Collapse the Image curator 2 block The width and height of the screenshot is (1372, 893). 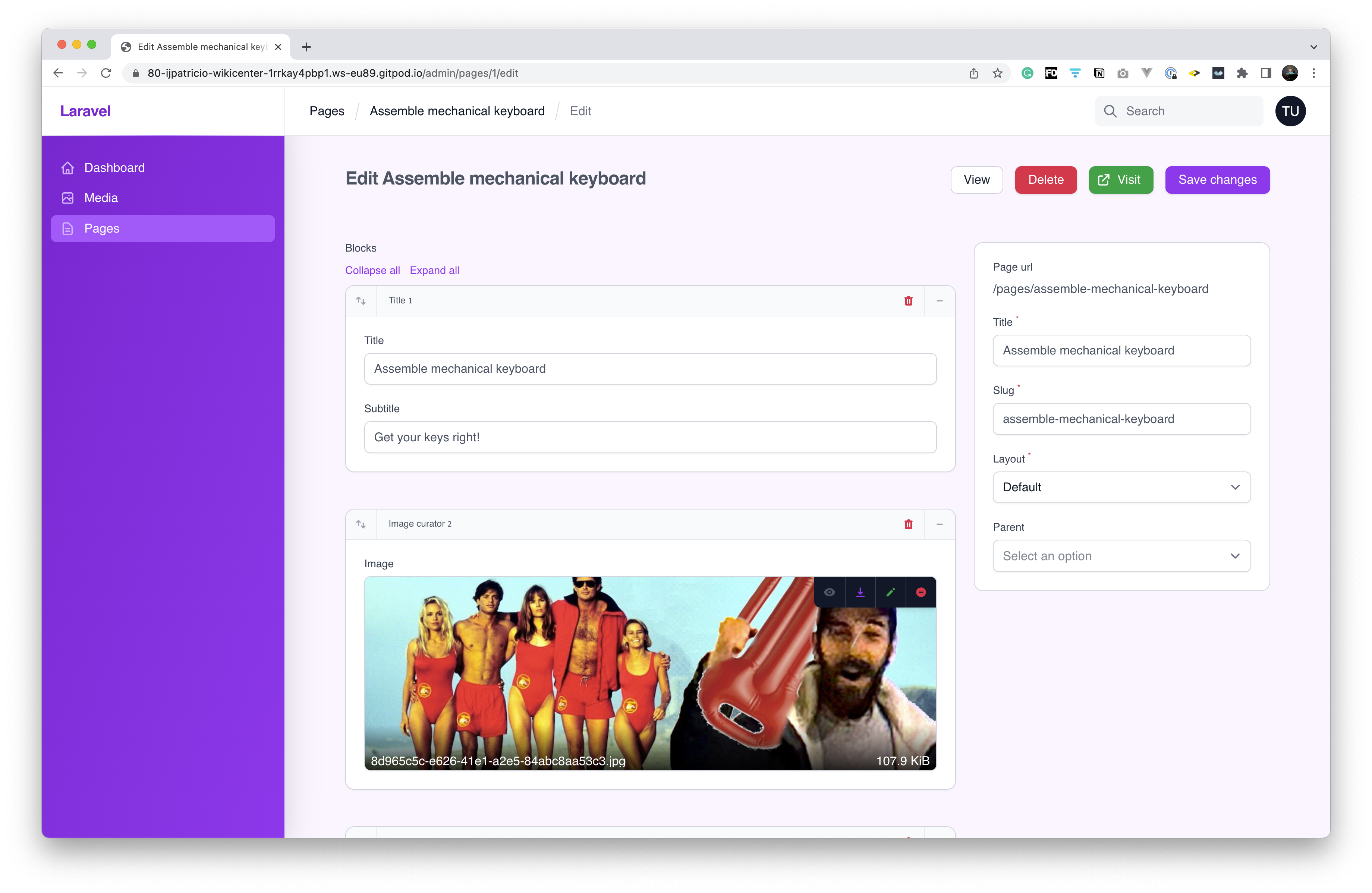(940, 524)
